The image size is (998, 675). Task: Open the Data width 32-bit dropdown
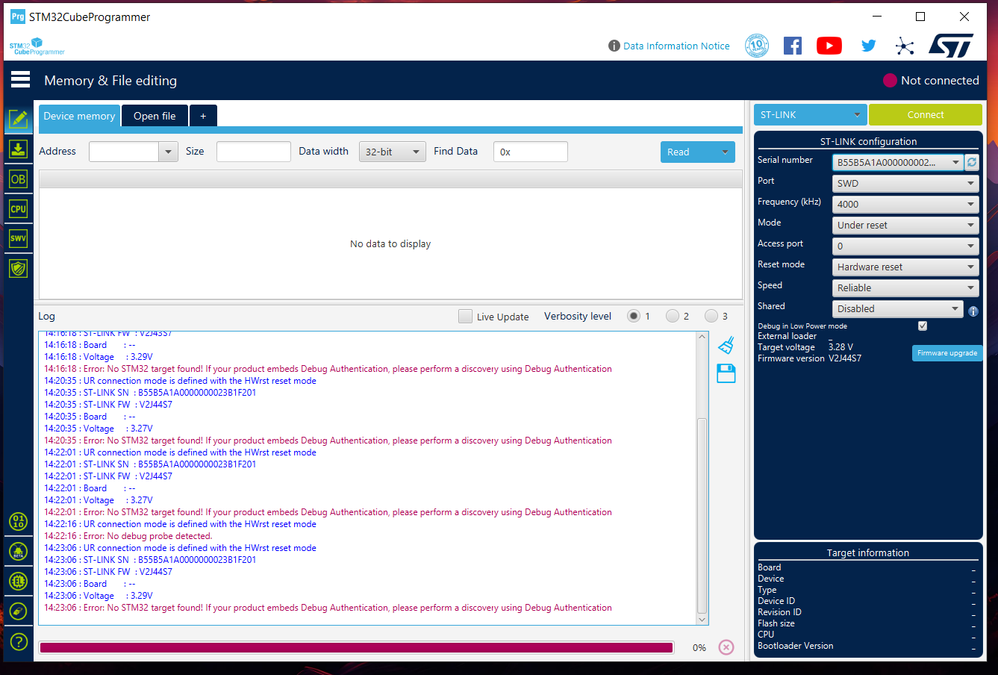tap(392, 151)
